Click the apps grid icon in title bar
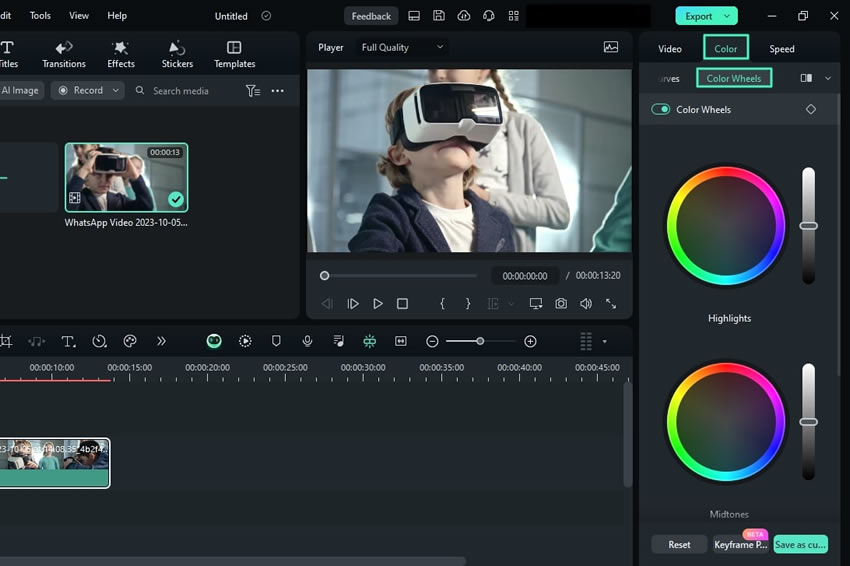 (x=513, y=16)
